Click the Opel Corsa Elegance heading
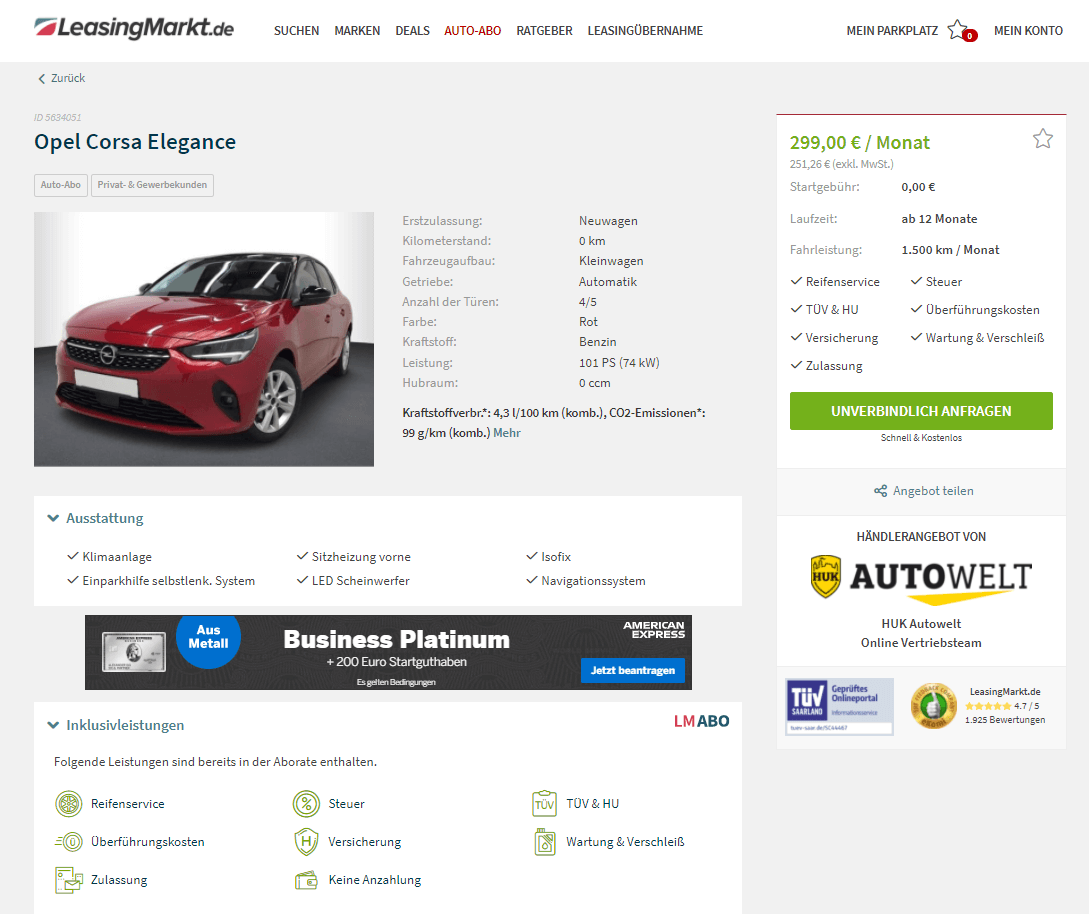The image size is (1089, 914). 135,142
